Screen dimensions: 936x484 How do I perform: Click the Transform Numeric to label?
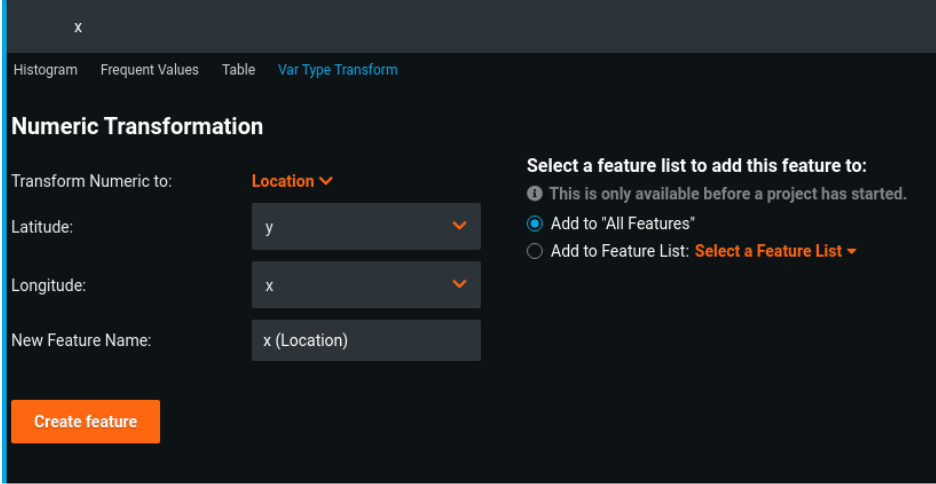pyautogui.click(x=92, y=181)
